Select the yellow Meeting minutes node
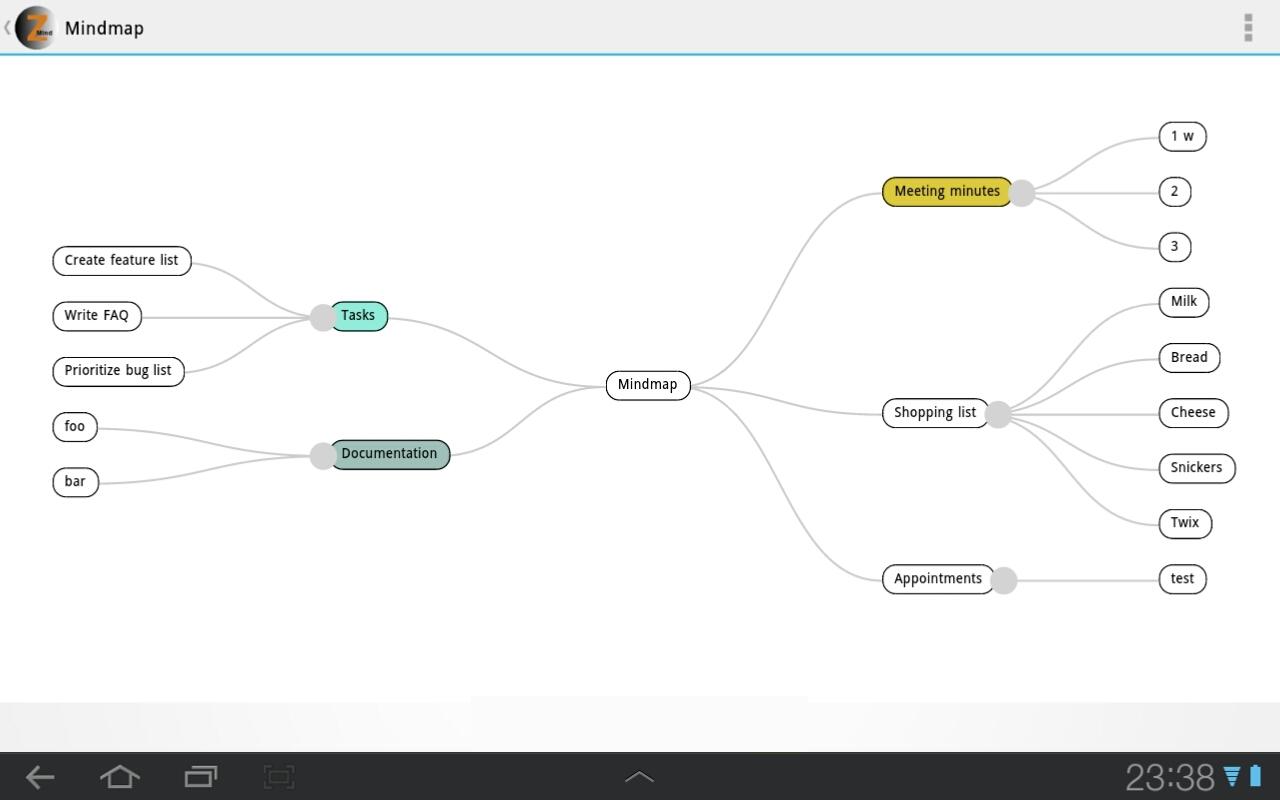1280x800 pixels. pos(947,192)
